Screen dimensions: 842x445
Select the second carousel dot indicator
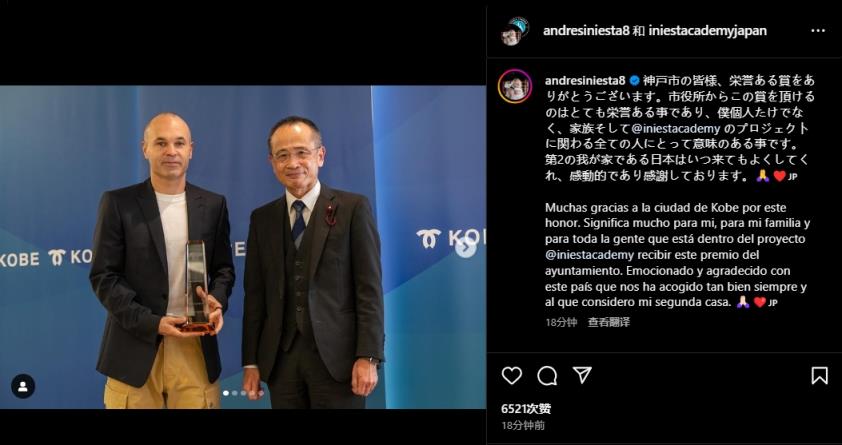tap(235, 393)
